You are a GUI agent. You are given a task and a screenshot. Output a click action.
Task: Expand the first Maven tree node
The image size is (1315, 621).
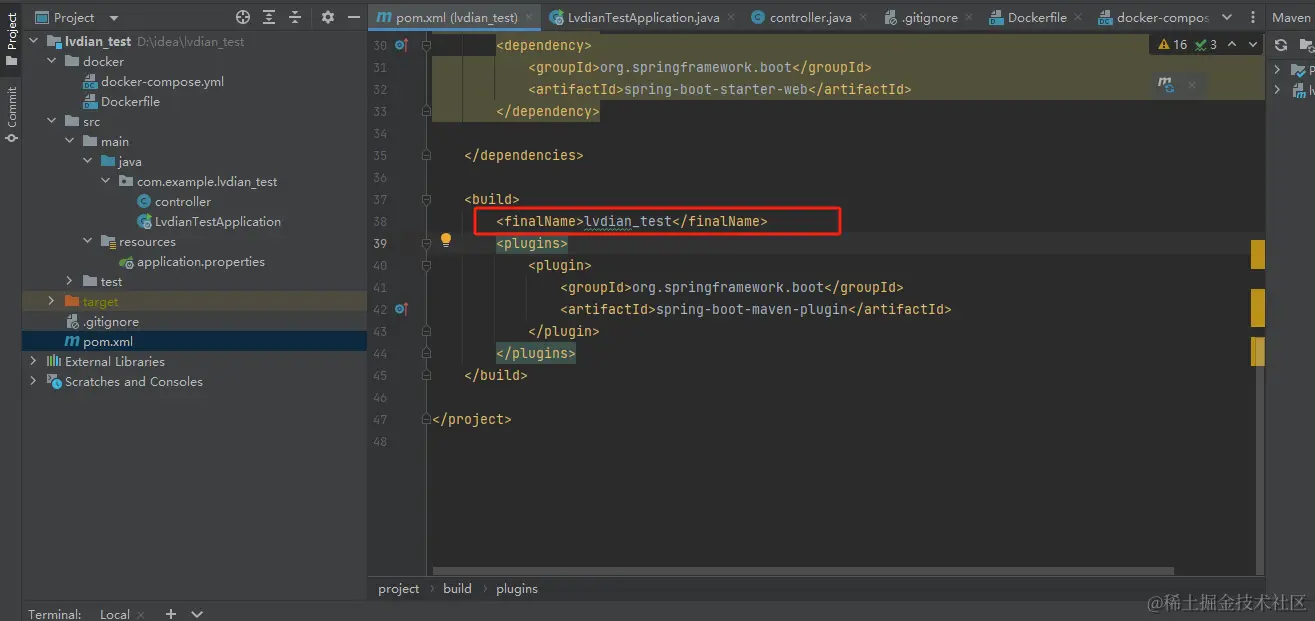point(1277,70)
